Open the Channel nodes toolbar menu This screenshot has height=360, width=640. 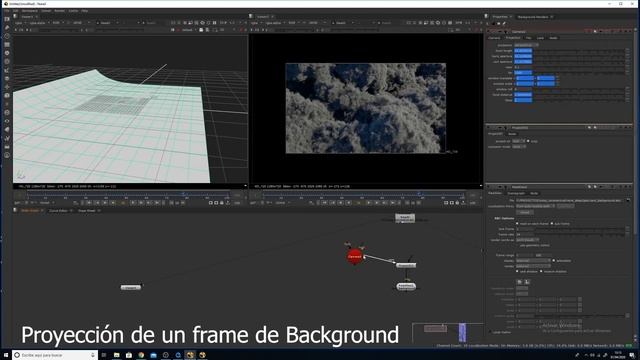pyautogui.click(x=7, y=44)
